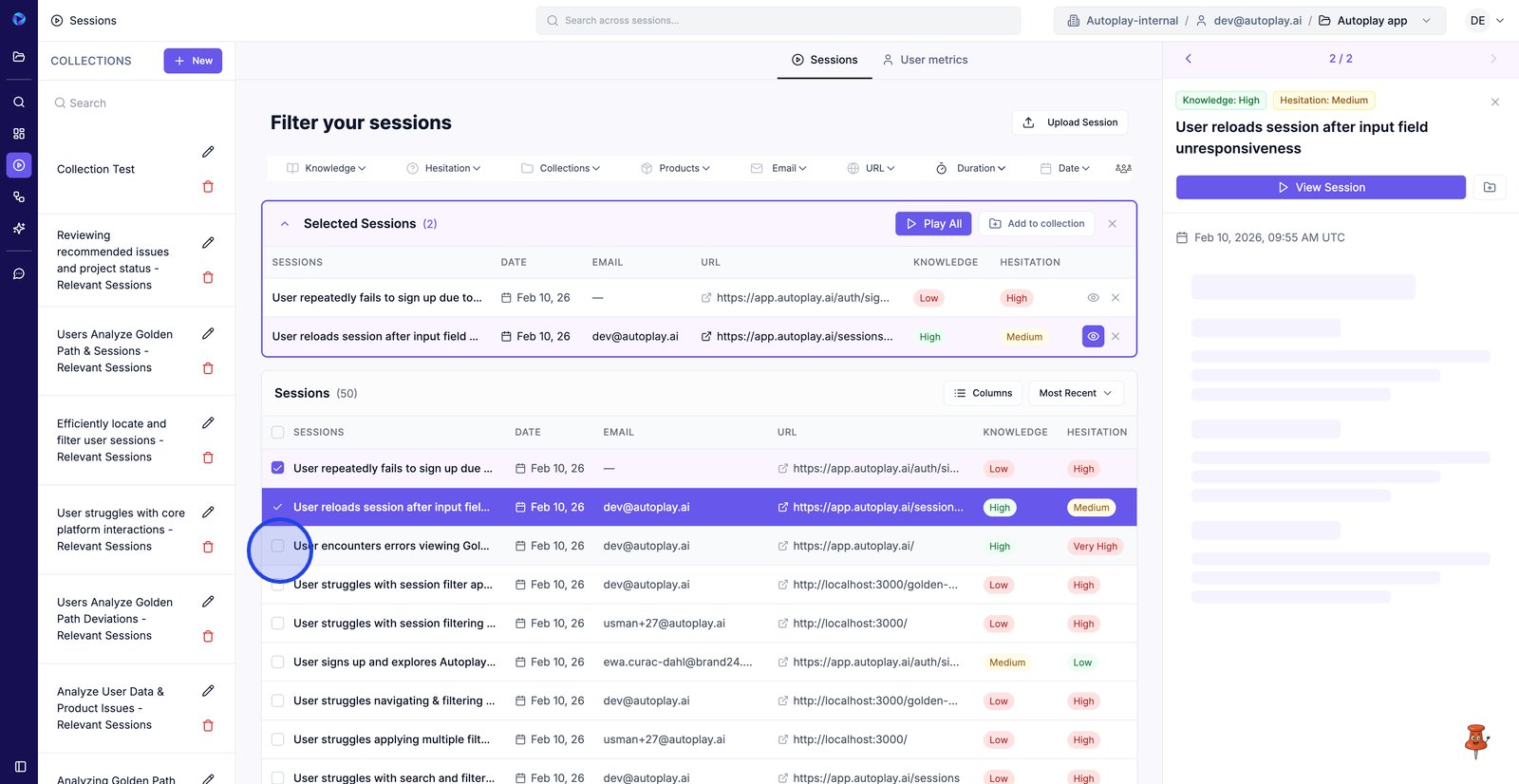Click the add-to-folder icon beside View Session
Screen dimensions: 1519x784
tap(1489, 187)
